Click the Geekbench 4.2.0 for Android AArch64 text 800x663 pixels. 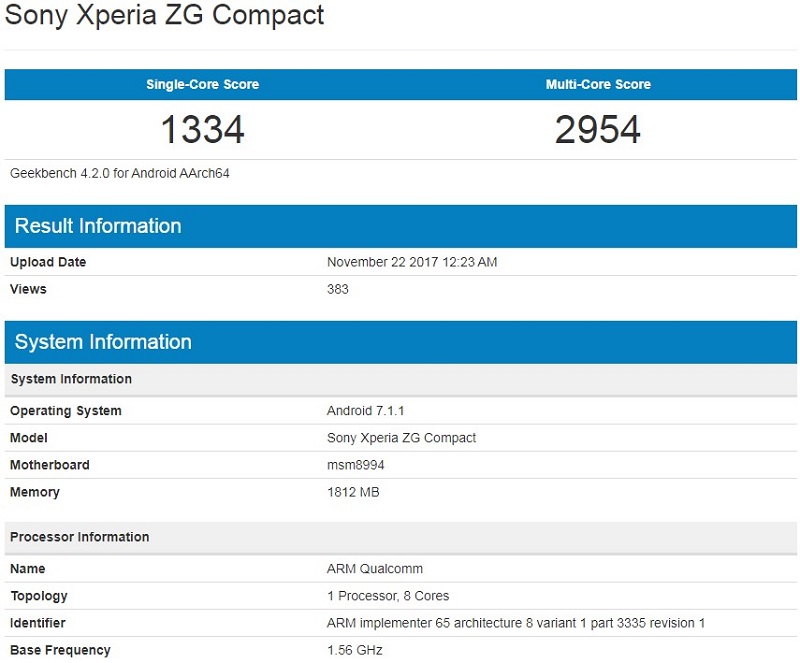tap(120, 173)
